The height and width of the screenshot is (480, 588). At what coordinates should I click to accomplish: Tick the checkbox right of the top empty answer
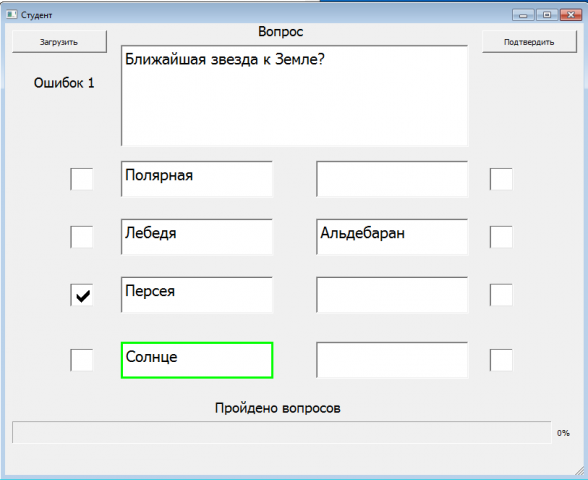click(501, 179)
